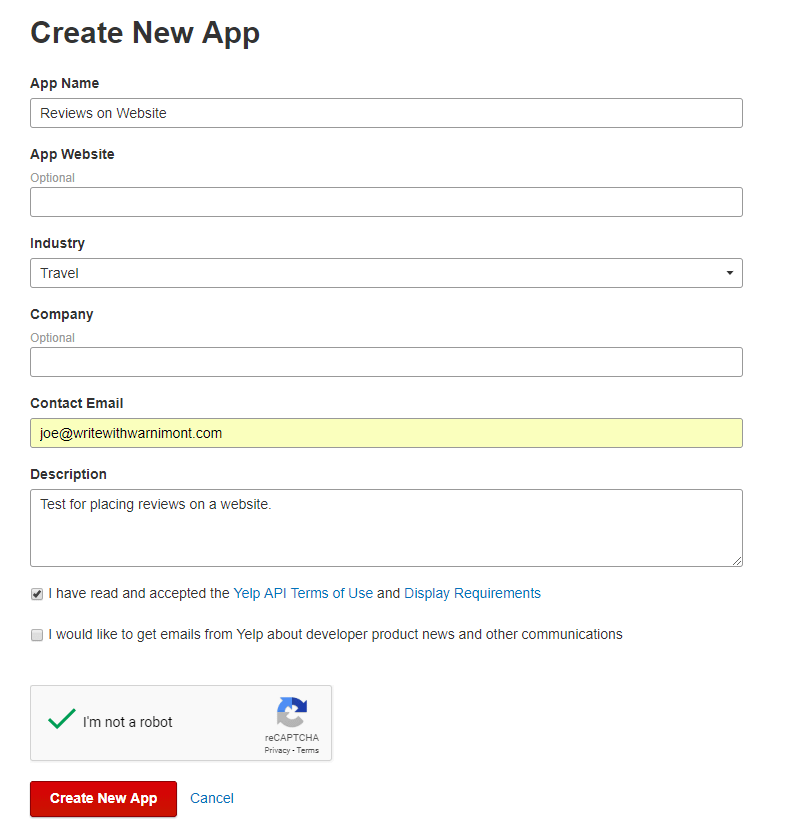Expand the Industry selection list
Viewport: 789px width, 830px height.
pyautogui.click(x=730, y=272)
